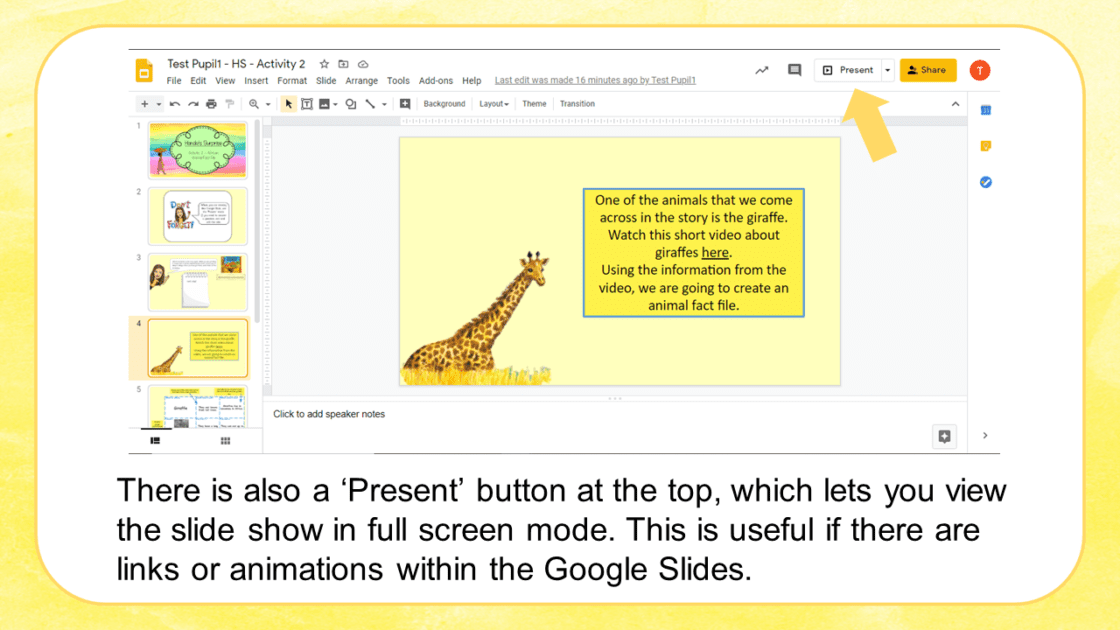Open the dropdown arrow next to Present
This screenshot has height=630, width=1120.
point(887,70)
